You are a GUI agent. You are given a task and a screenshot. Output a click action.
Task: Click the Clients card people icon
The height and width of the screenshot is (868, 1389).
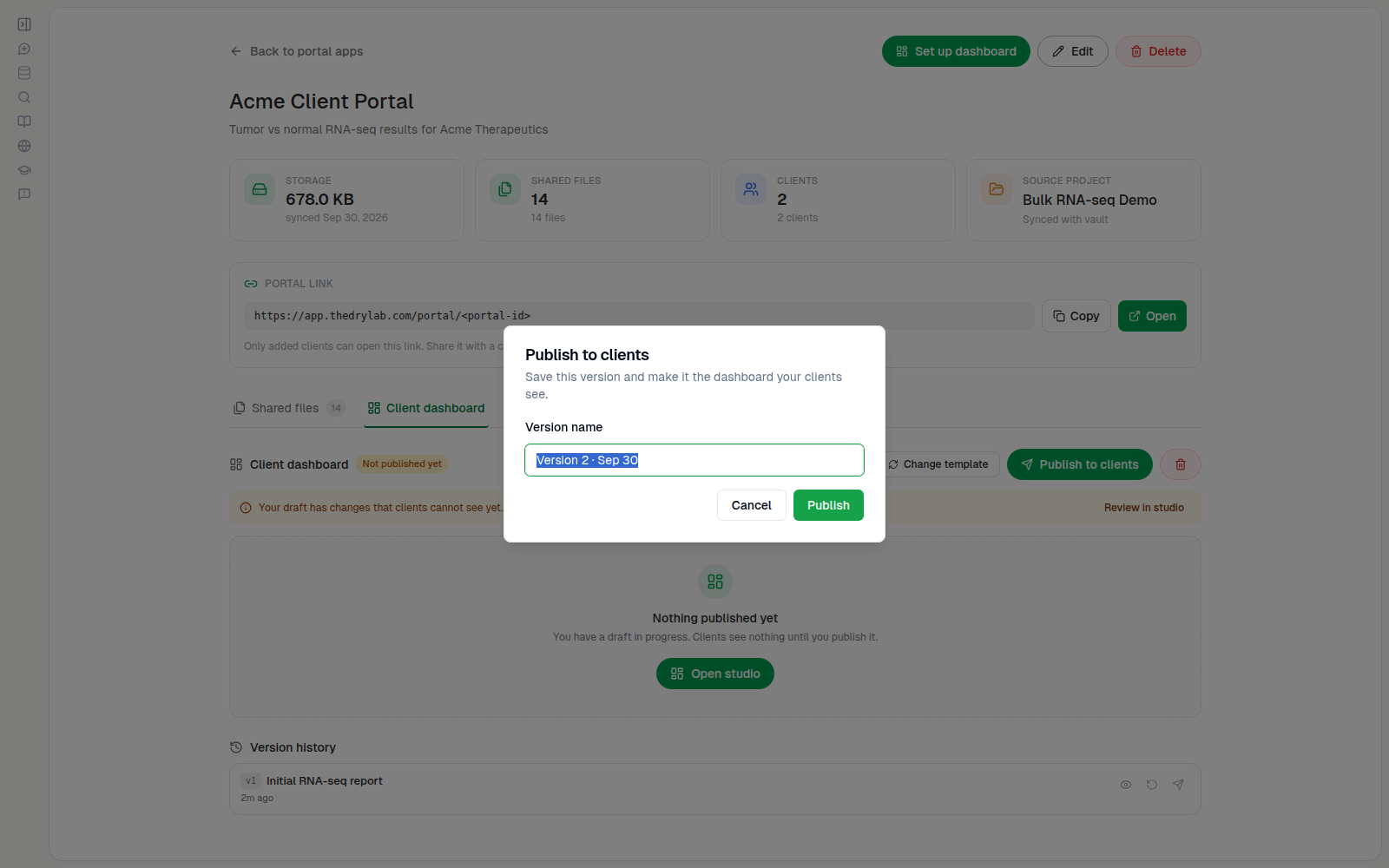751,189
